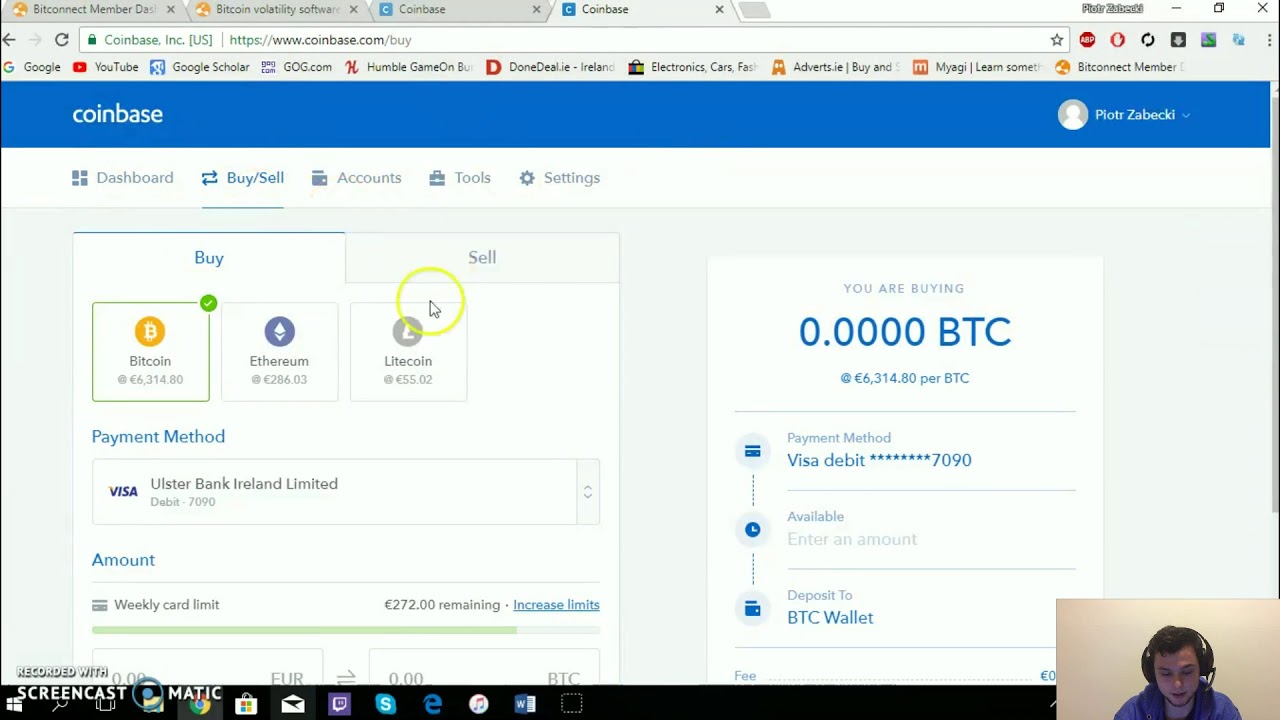Click the card icon beside Weekly card limit

tap(99, 605)
